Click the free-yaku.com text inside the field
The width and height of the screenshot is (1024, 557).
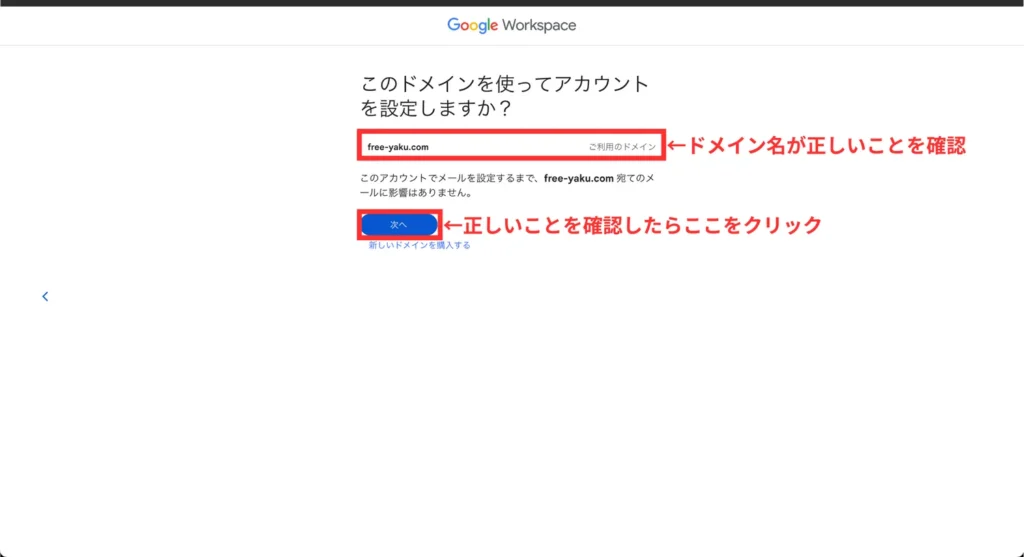398,147
